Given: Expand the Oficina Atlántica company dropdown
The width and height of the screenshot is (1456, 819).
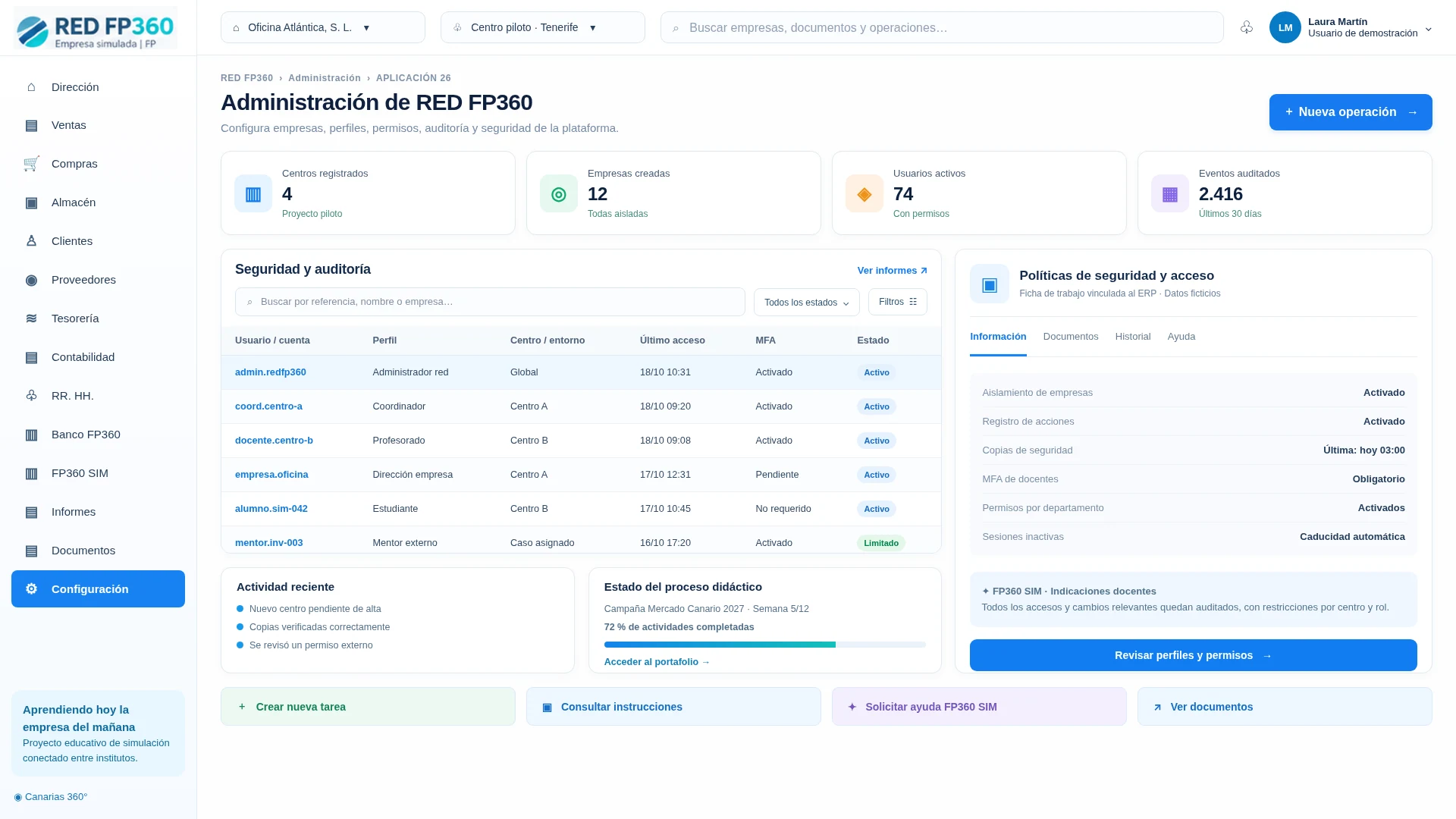Looking at the screenshot, I should (x=323, y=27).
